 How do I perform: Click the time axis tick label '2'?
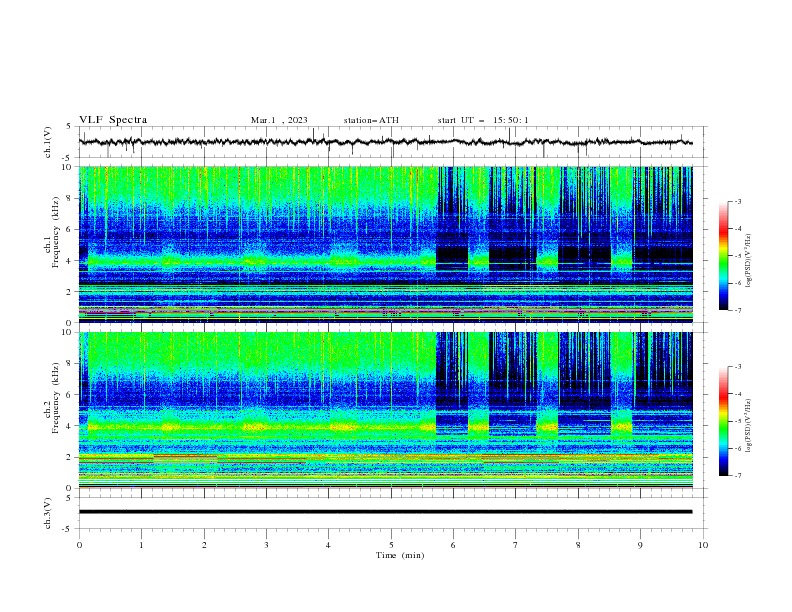tap(204, 545)
